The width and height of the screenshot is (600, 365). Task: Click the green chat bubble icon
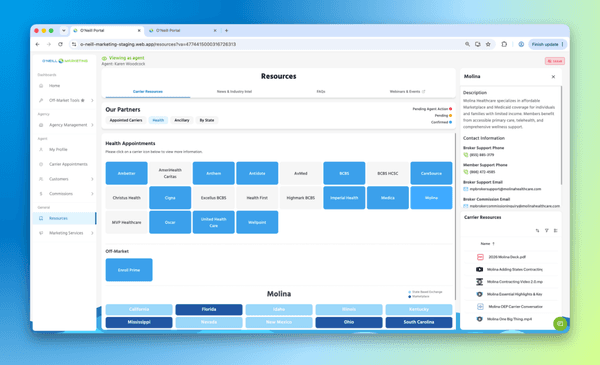click(560, 324)
